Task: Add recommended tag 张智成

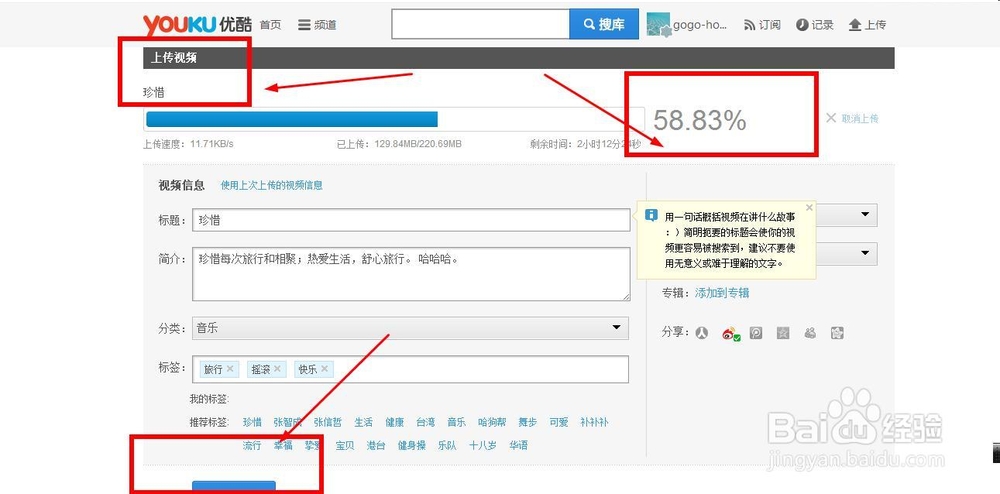Action: pos(287,423)
